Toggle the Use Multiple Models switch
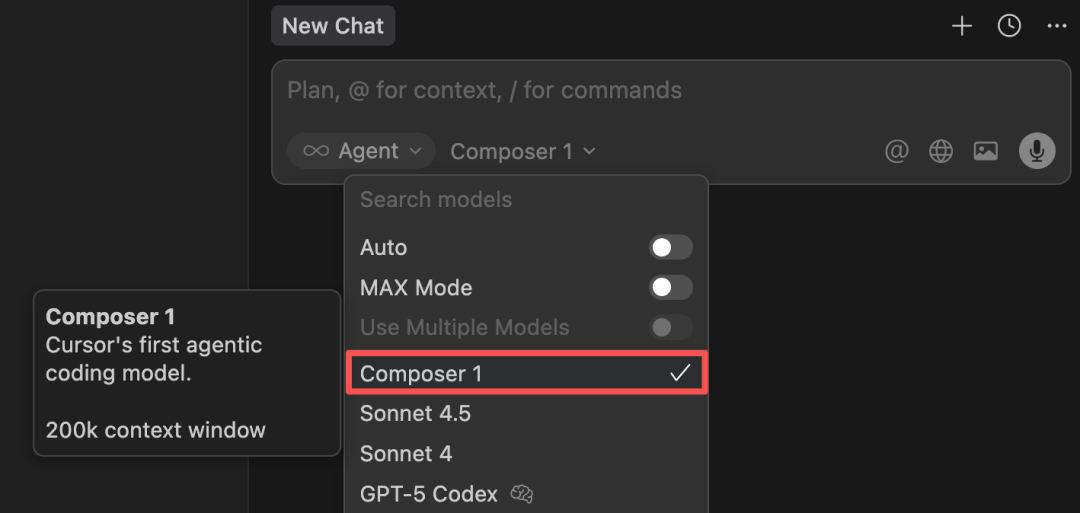 click(670, 328)
